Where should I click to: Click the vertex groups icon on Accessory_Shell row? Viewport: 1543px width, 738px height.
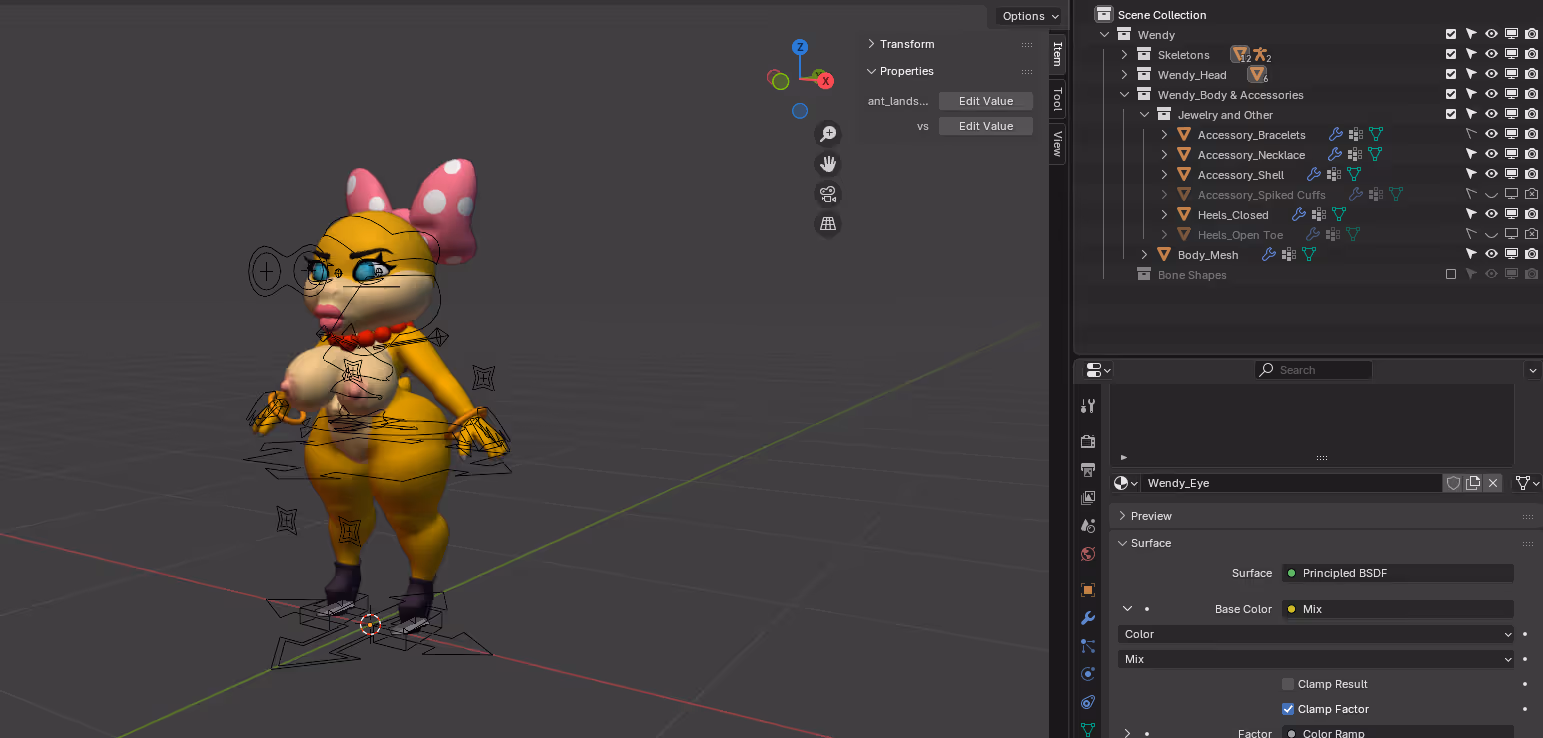[x=1334, y=175]
